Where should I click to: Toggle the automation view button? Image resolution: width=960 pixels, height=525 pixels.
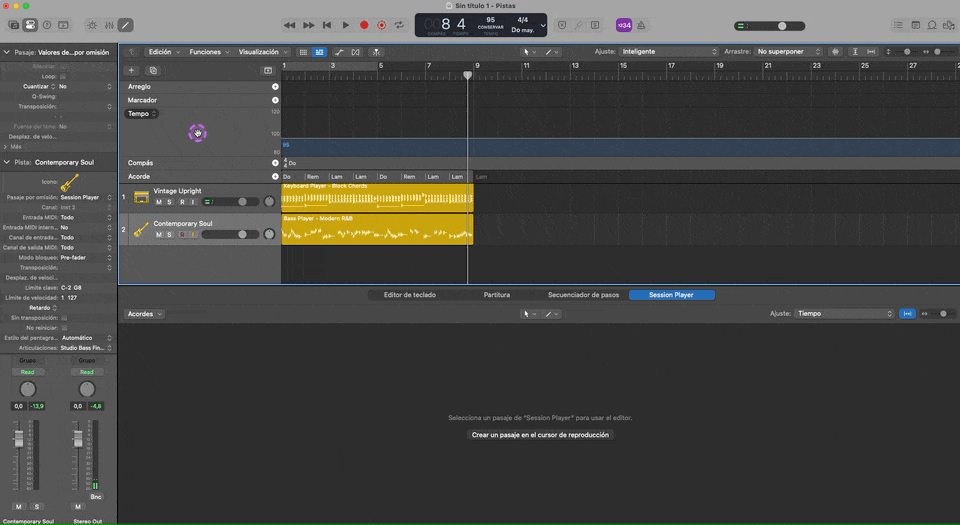tap(339, 52)
